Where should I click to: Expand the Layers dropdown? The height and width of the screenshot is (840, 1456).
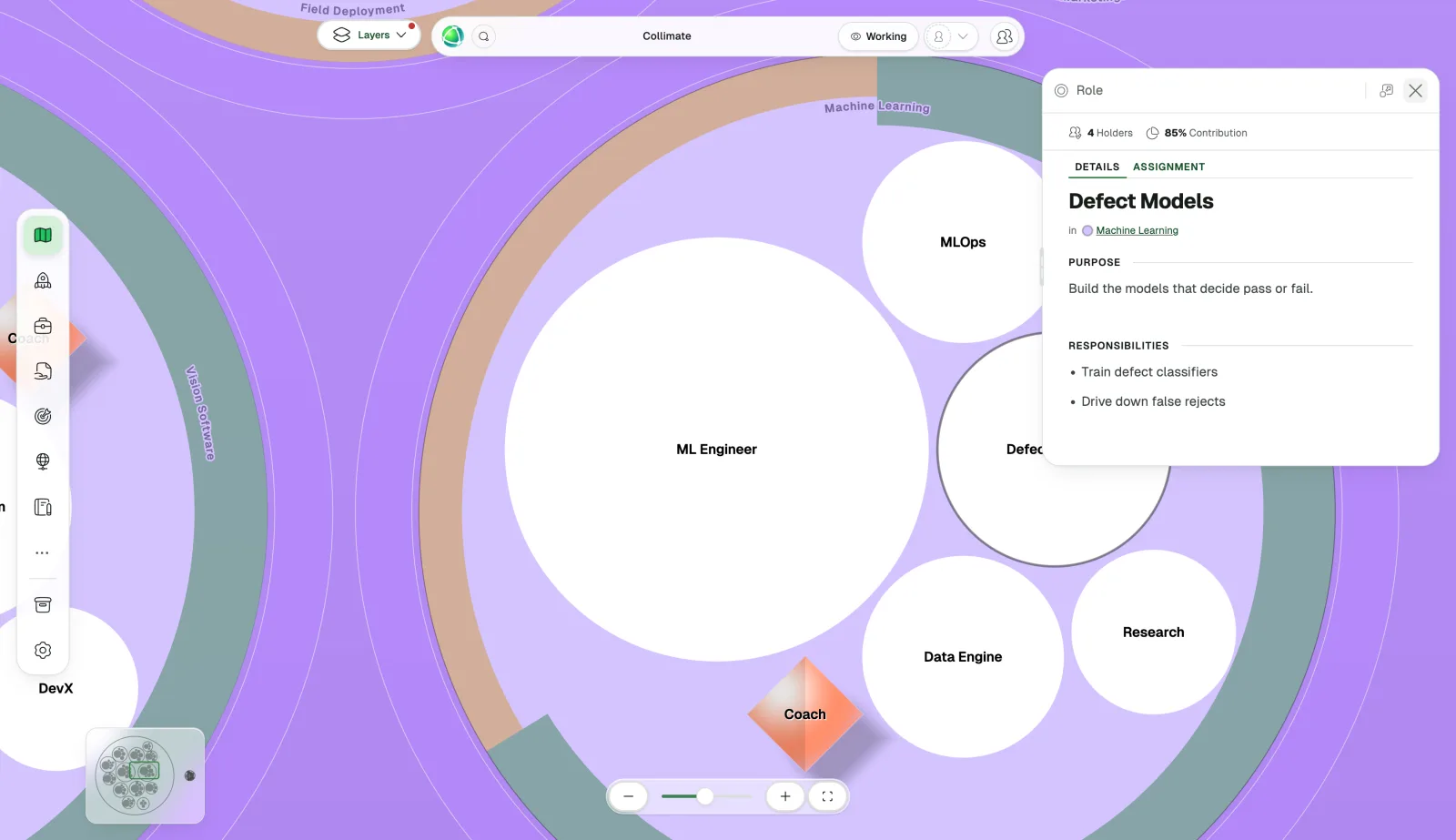(x=369, y=35)
